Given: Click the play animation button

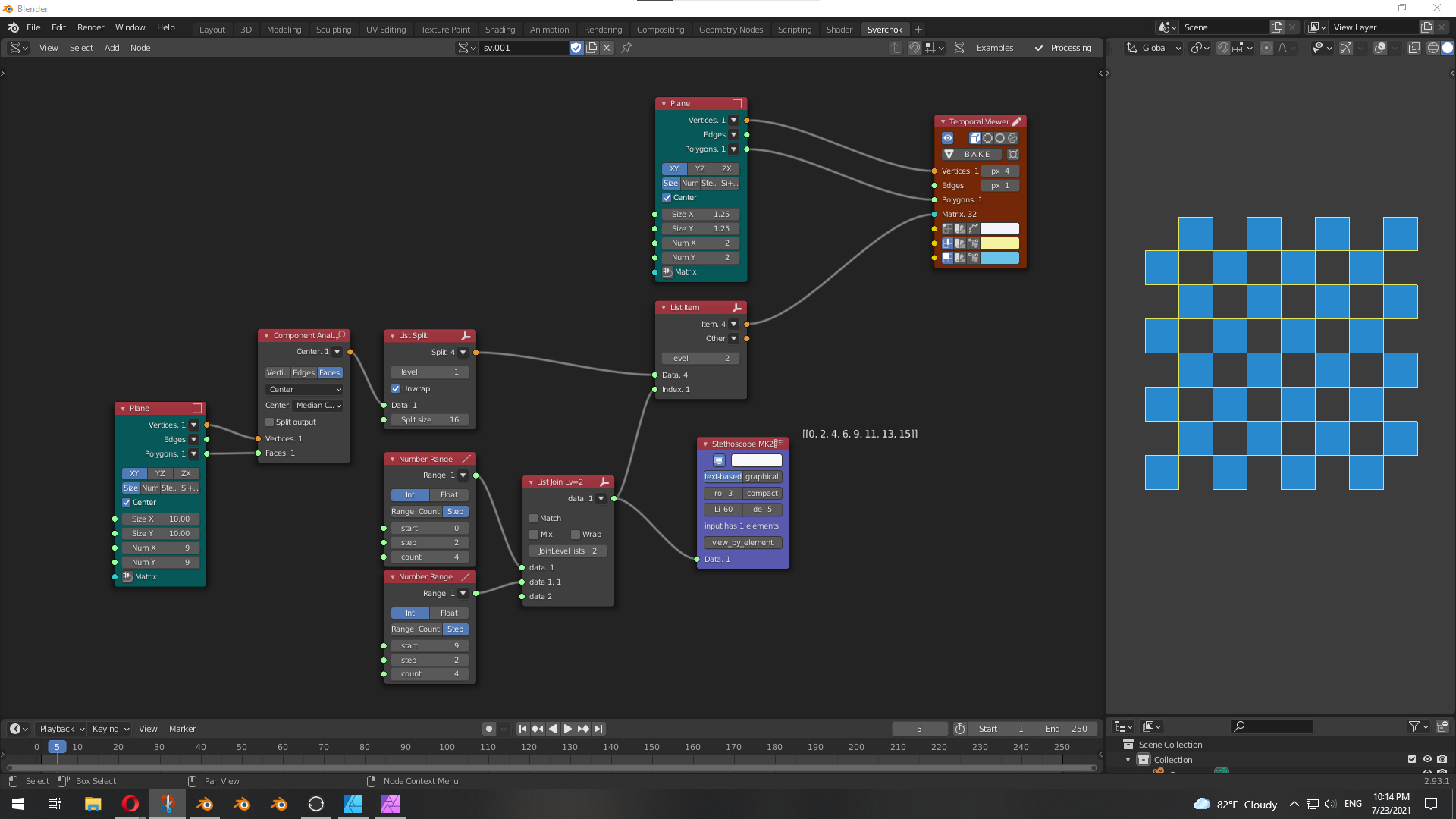Looking at the screenshot, I should click(568, 729).
